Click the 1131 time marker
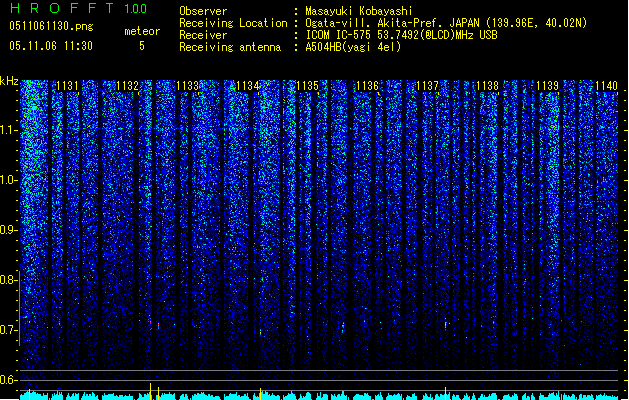The width and height of the screenshot is (629, 400). click(x=67, y=85)
